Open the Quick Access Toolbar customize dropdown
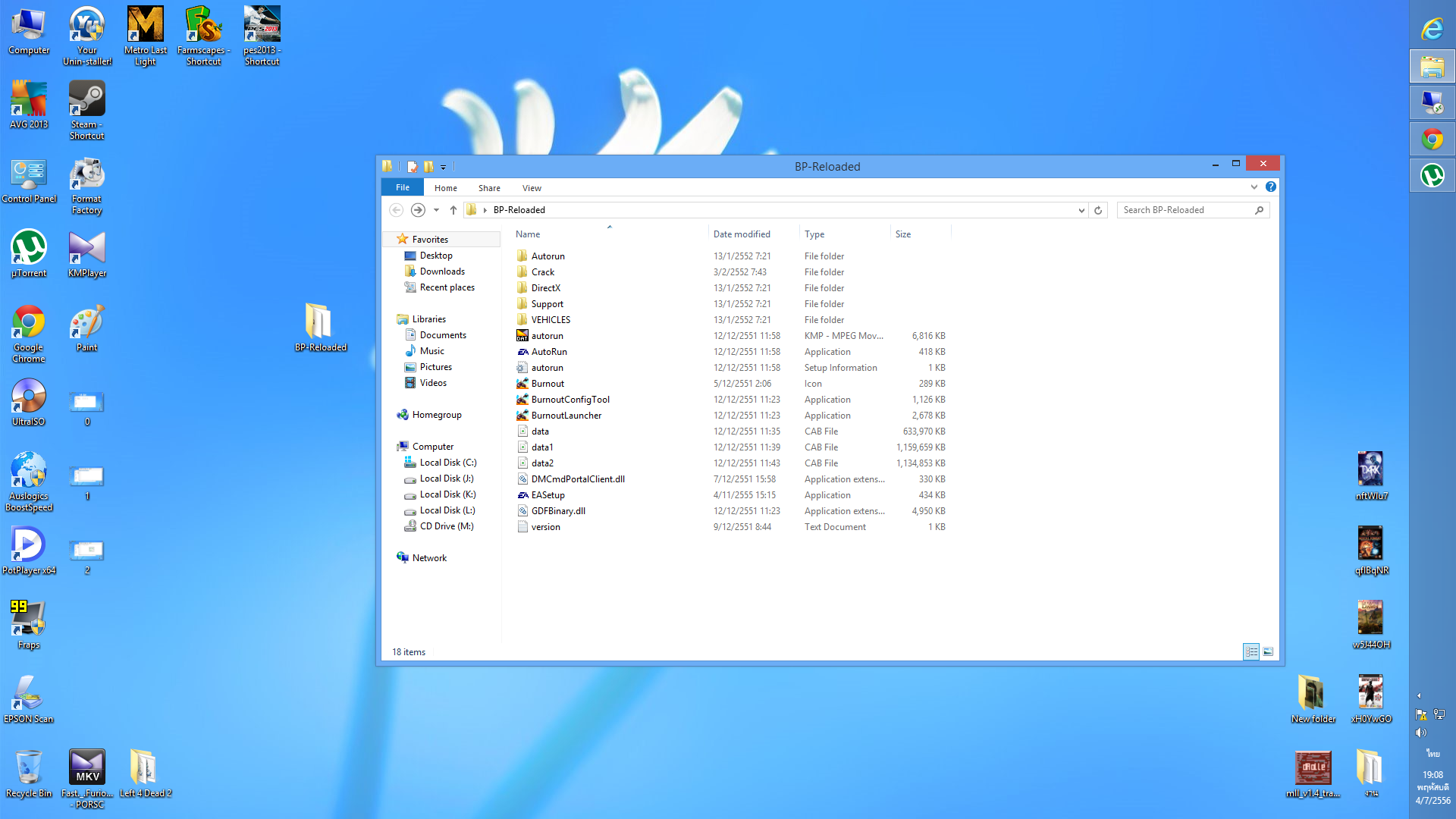This screenshot has width=1456, height=819. click(444, 167)
